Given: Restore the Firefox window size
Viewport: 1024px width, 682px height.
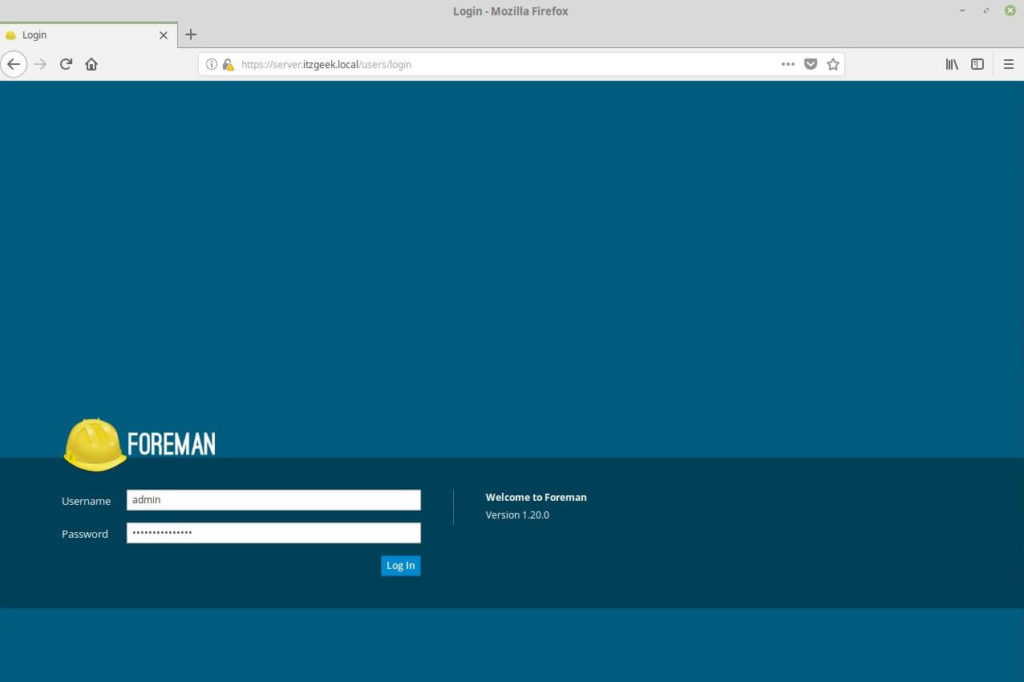Looking at the screenshot, I should pos(986,10).
